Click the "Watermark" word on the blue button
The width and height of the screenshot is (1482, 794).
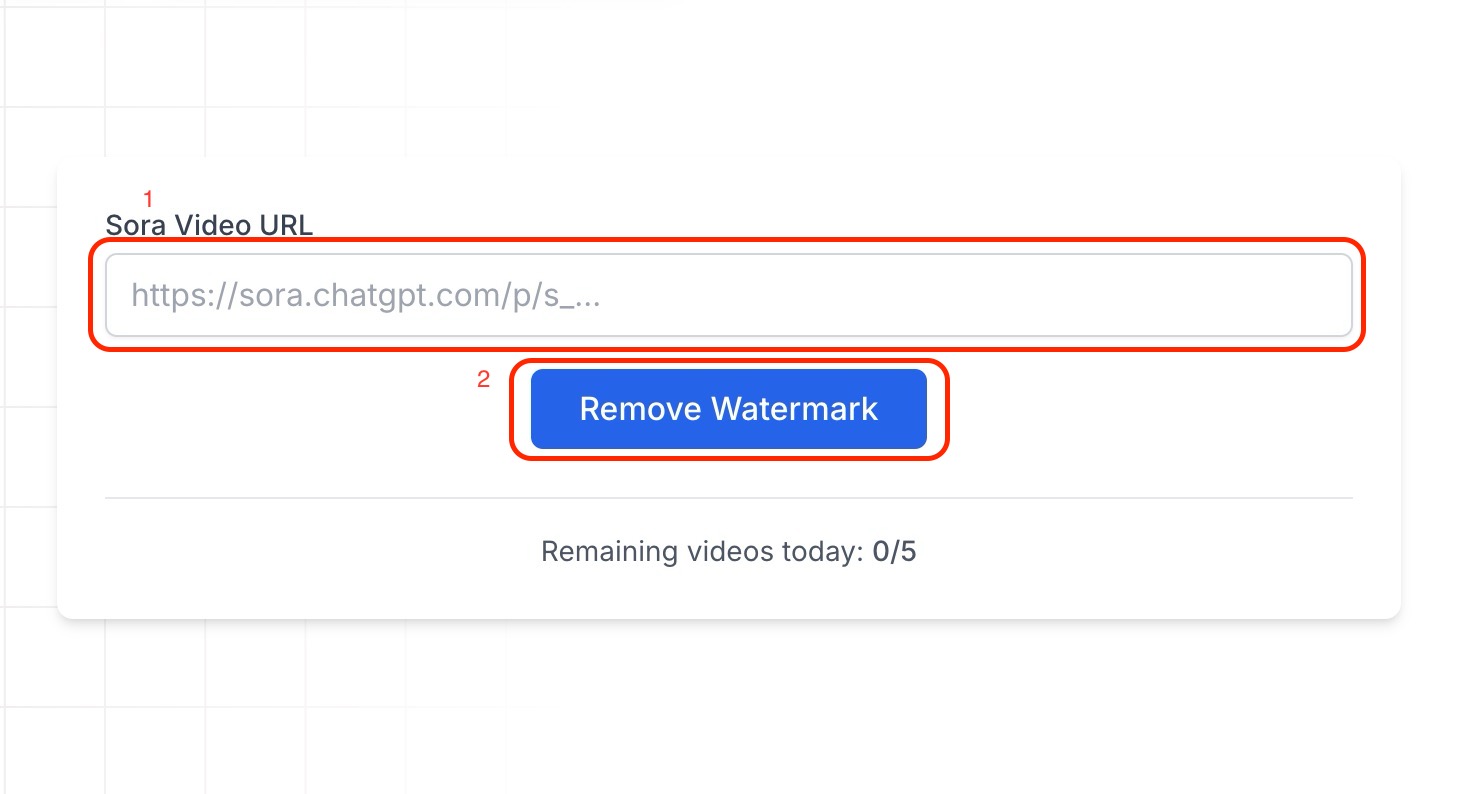coord(795,409)
